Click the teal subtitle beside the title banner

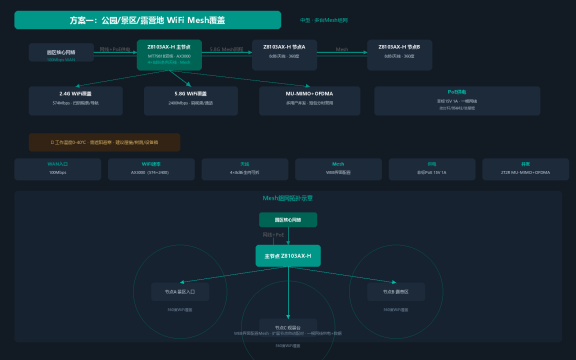324,20
